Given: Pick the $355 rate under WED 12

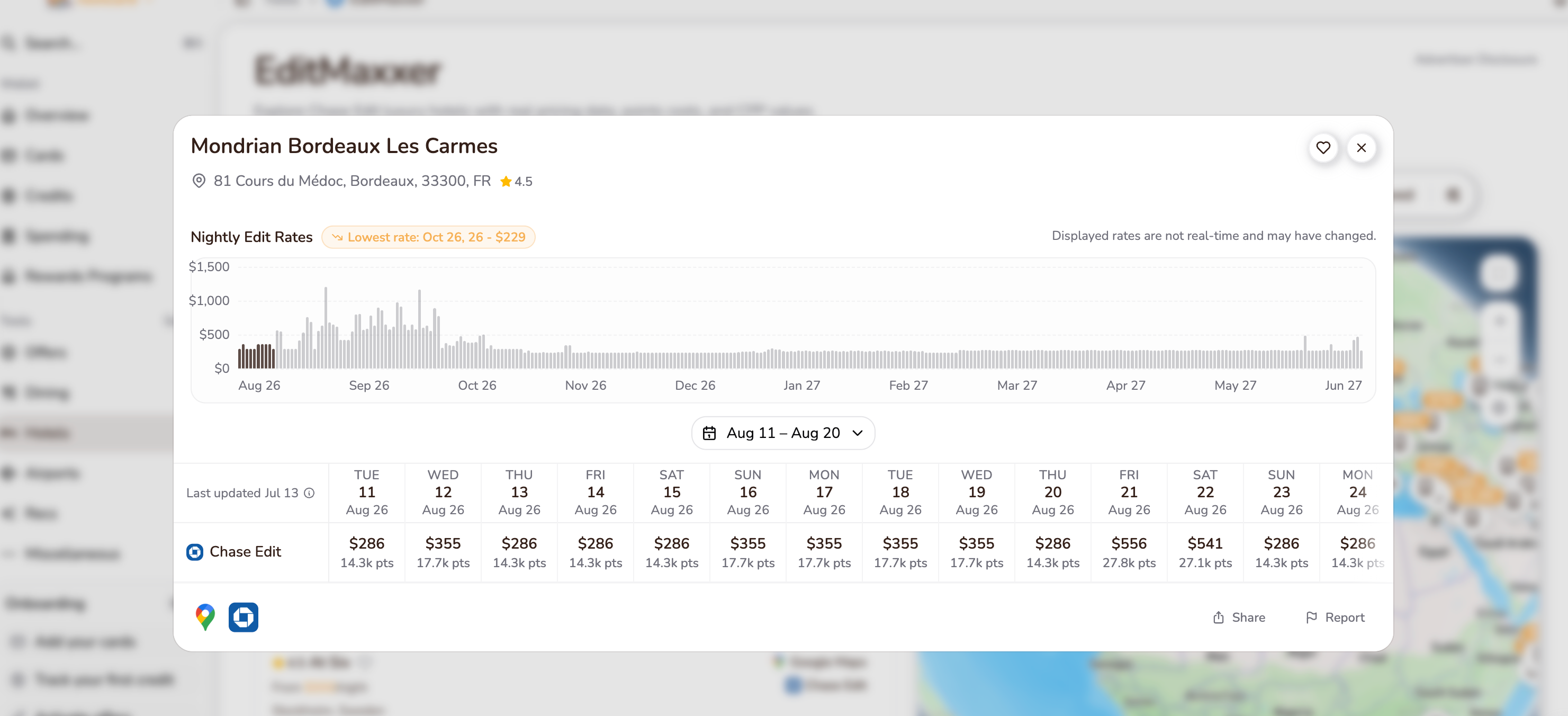Looking at the screenshot, I should click(x=443, y=552).
